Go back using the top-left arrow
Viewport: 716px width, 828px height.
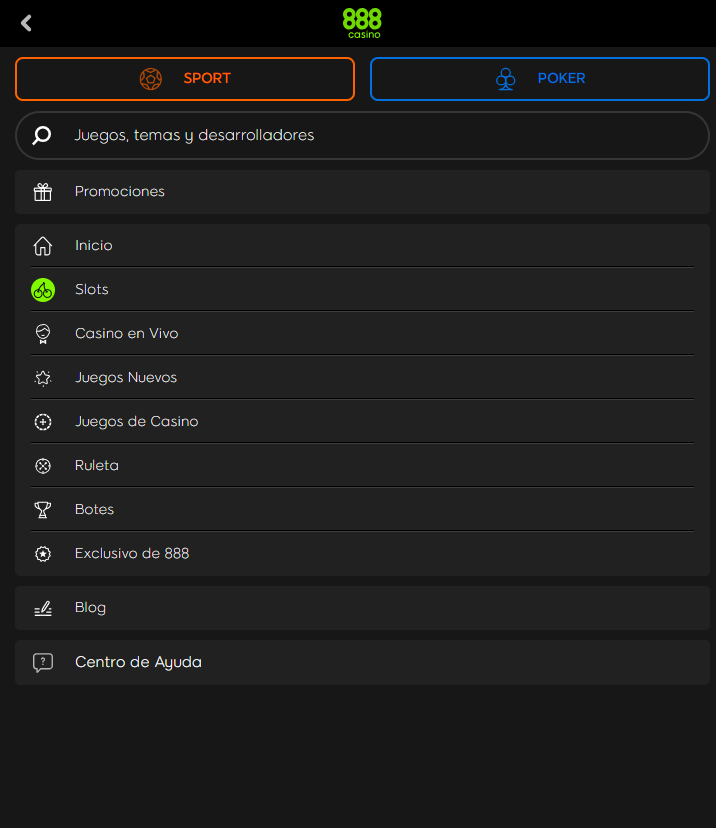pos(27,23)
